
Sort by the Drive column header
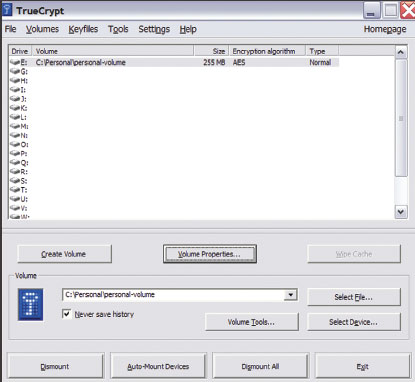(x=20, y=51)
